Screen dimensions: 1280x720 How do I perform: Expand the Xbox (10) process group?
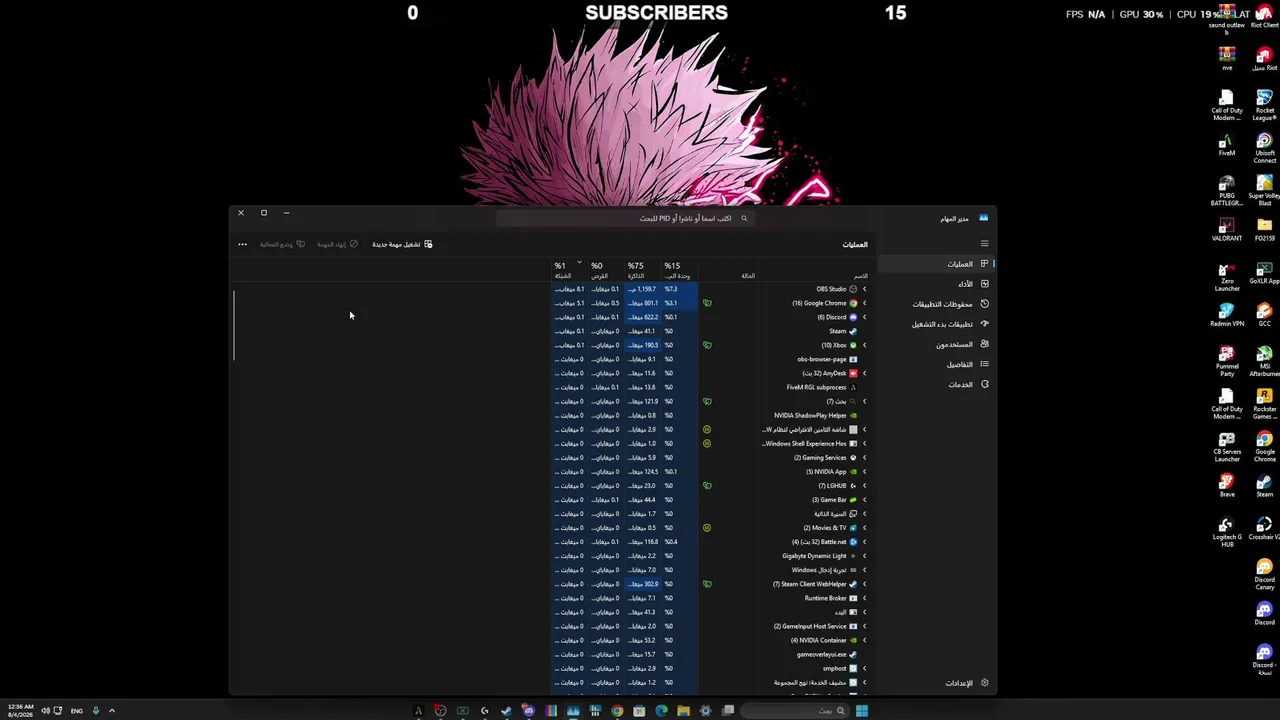tap(865, 345)
